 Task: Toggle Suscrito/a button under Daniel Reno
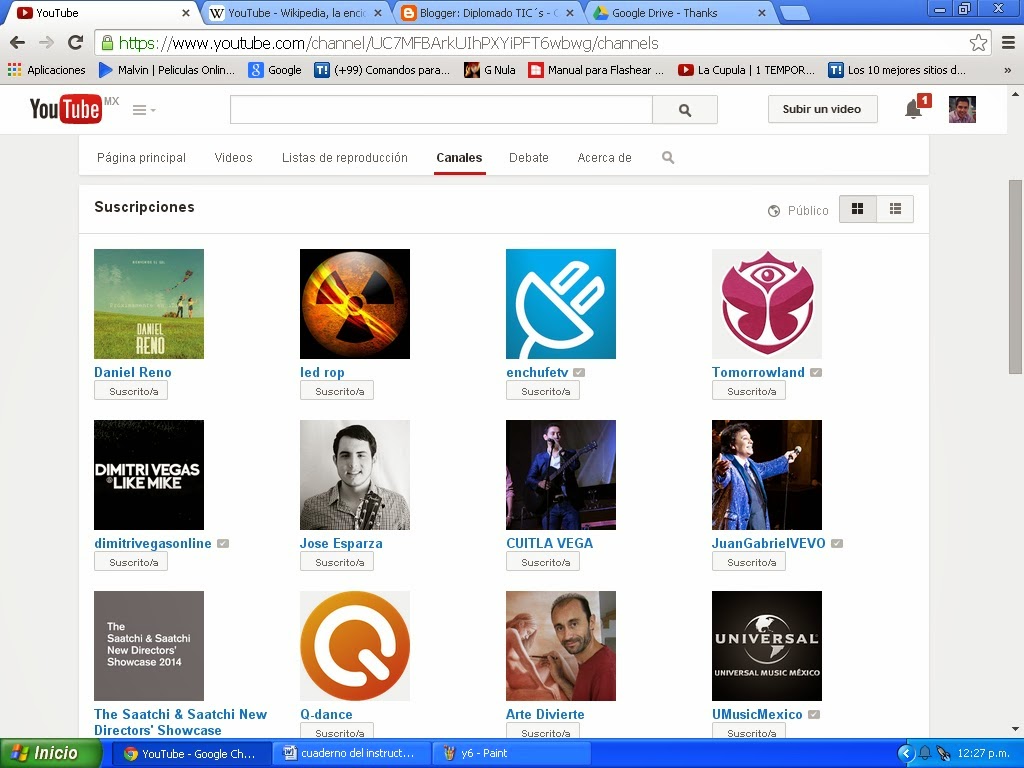tap(131, 391)
